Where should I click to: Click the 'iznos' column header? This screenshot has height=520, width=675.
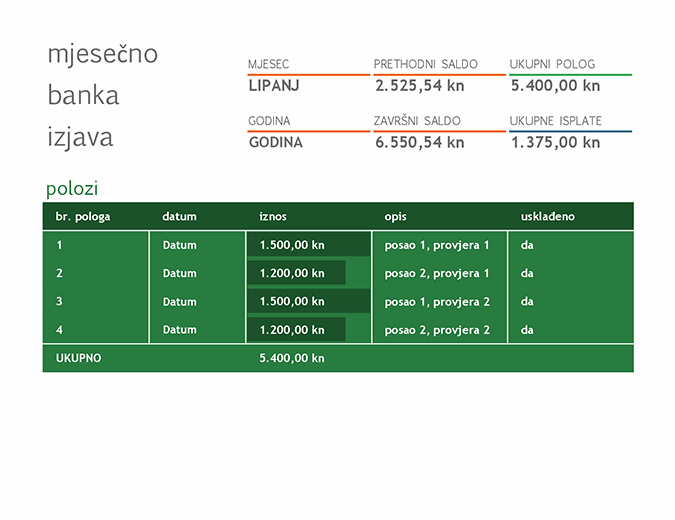pyautogui.click(x=273, y=216)
